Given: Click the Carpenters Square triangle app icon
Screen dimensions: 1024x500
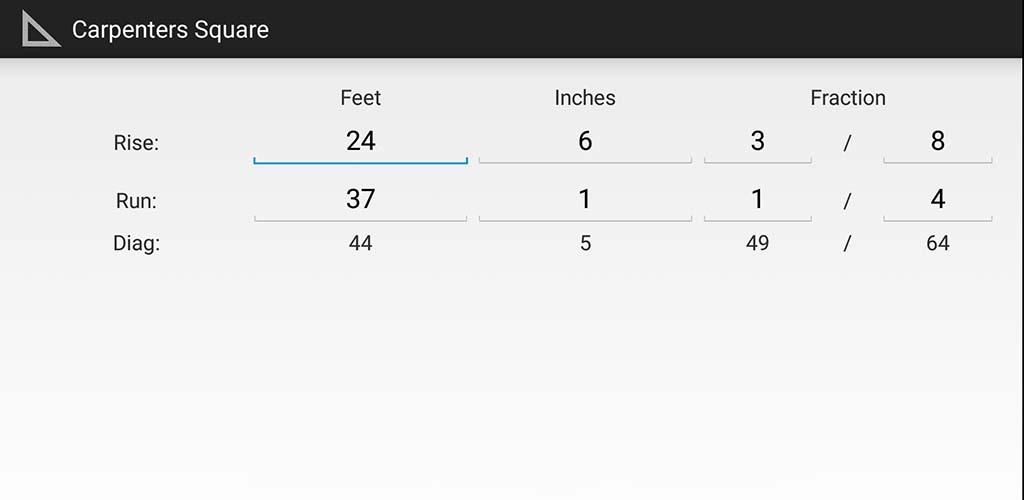Looking at the screenshot, I should click(41, 29).
